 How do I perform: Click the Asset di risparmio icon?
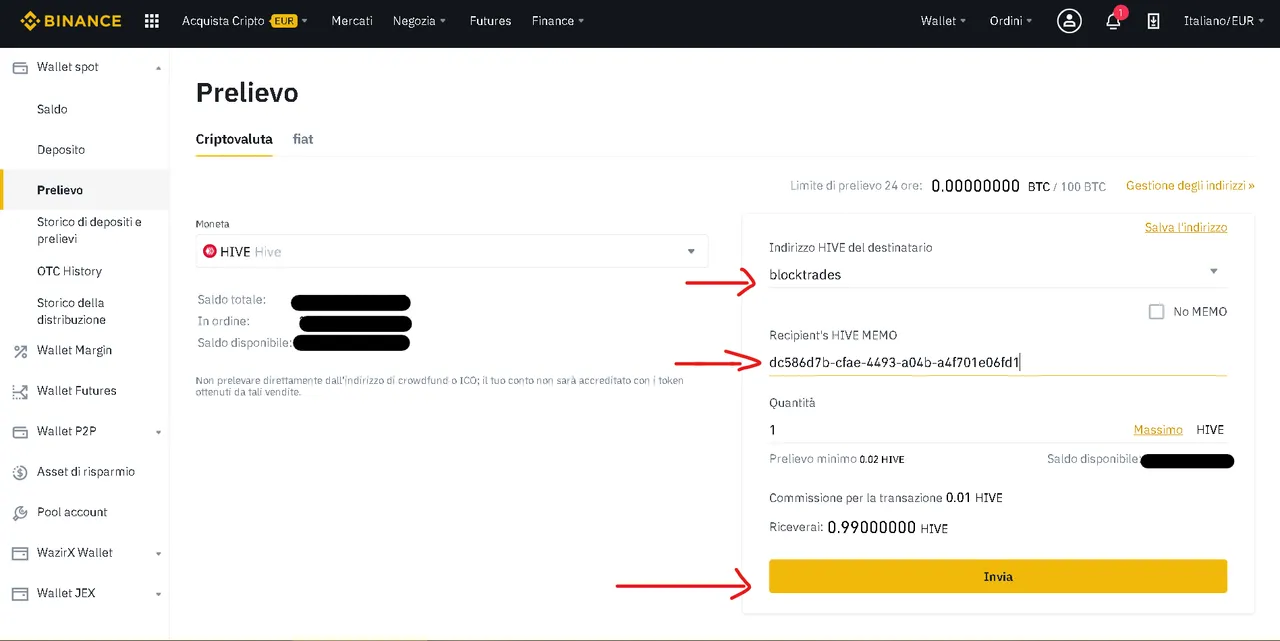pos(19,472)
